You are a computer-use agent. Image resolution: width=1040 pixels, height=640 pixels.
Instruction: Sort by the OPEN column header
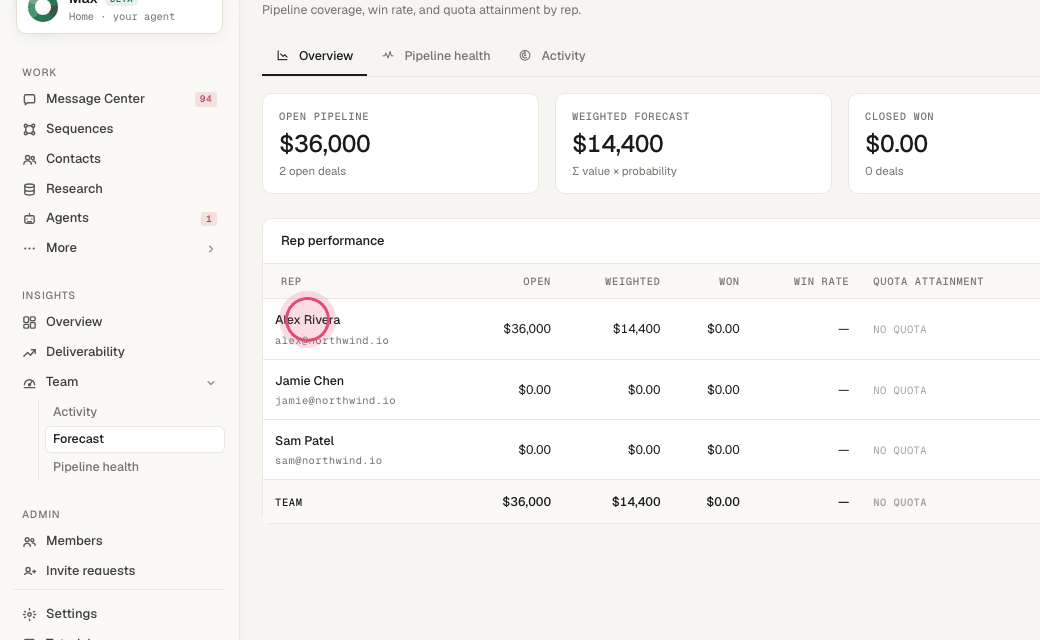(537, 281)
